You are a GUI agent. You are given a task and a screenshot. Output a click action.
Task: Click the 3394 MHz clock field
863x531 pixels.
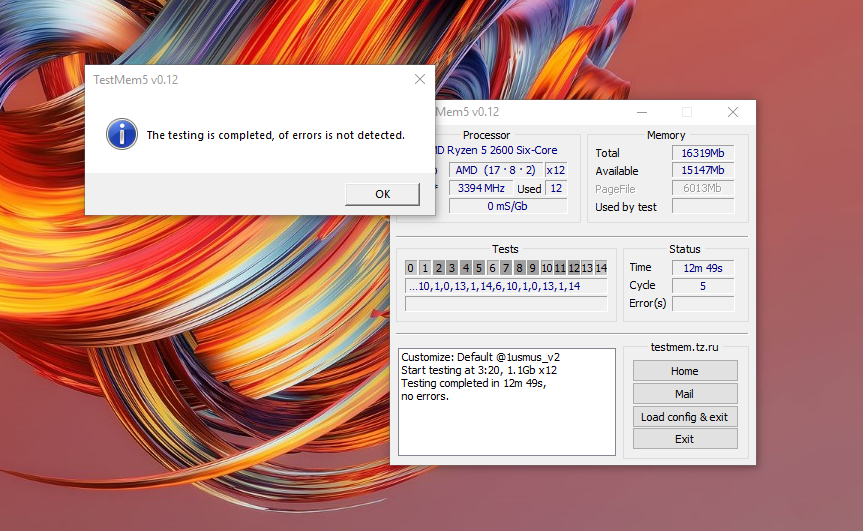coord(481,188)
